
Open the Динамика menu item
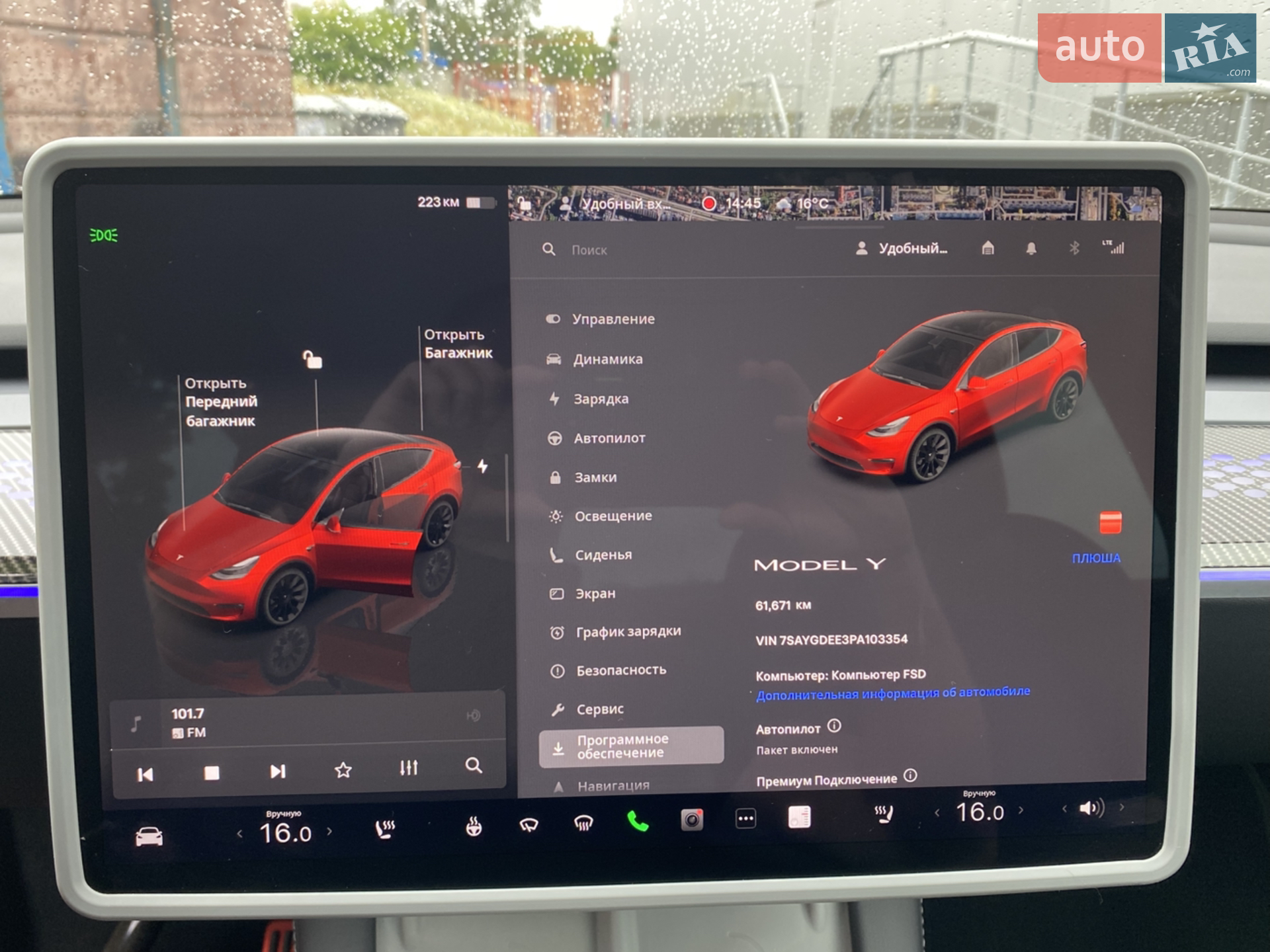(594, 359)
